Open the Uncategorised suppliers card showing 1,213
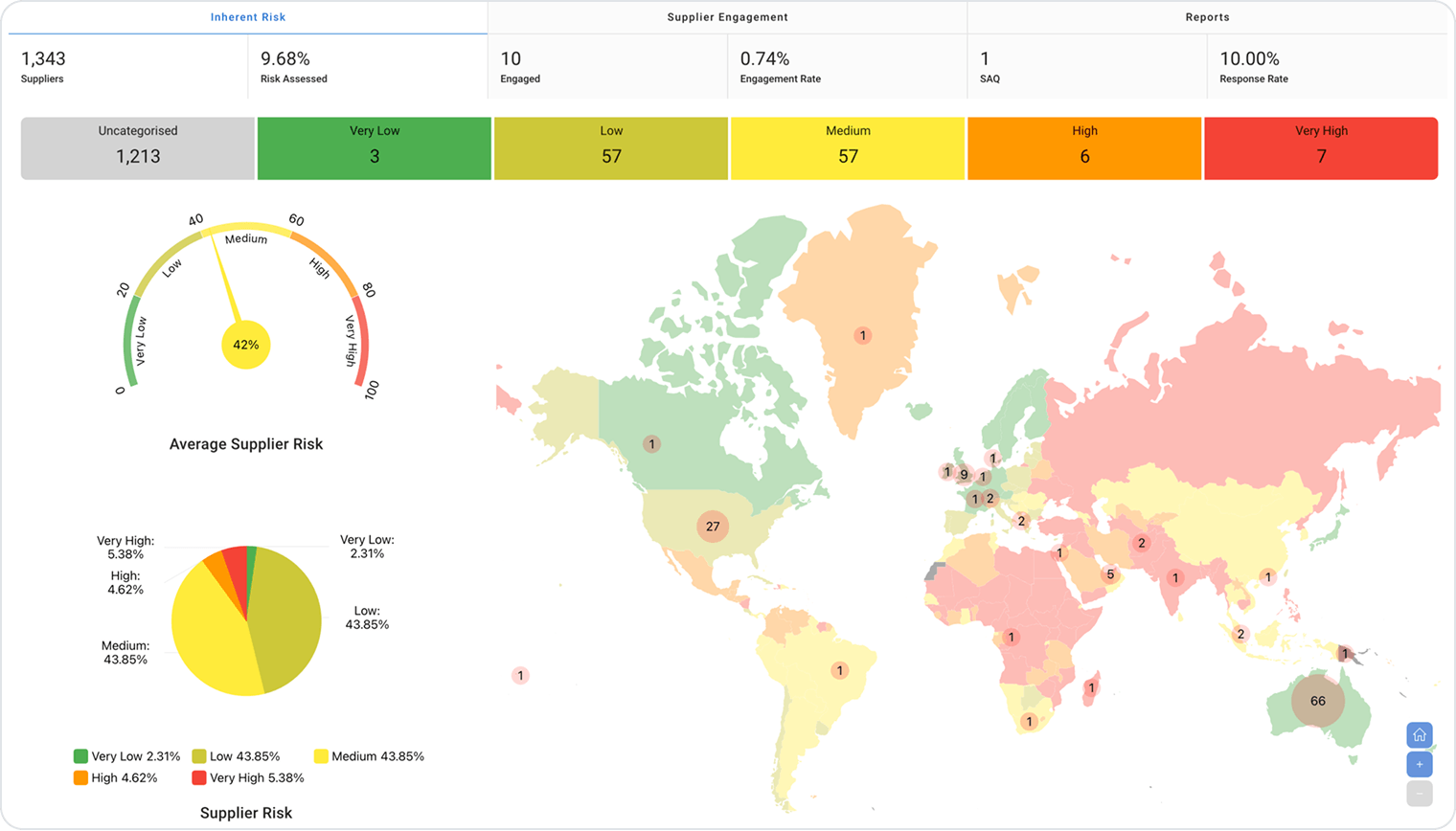Screen dimensions: 1456x831 pos(136,147)
